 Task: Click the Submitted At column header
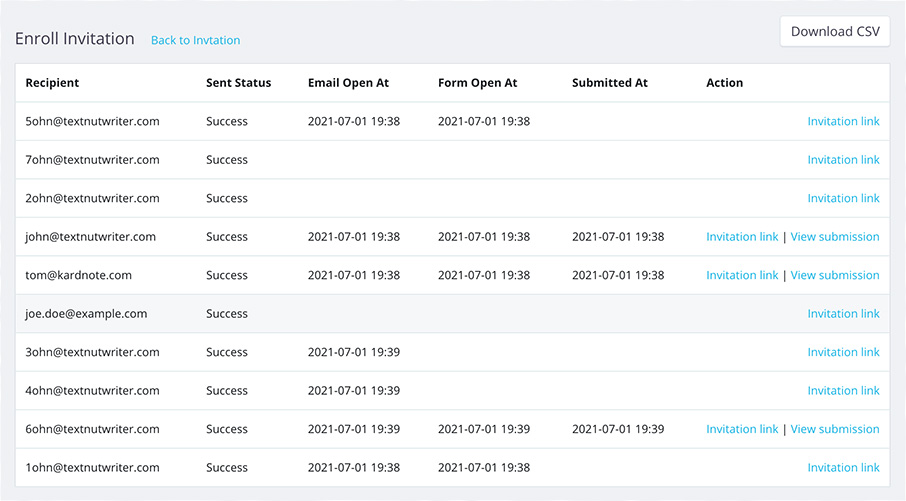click(x=610, y=83)
